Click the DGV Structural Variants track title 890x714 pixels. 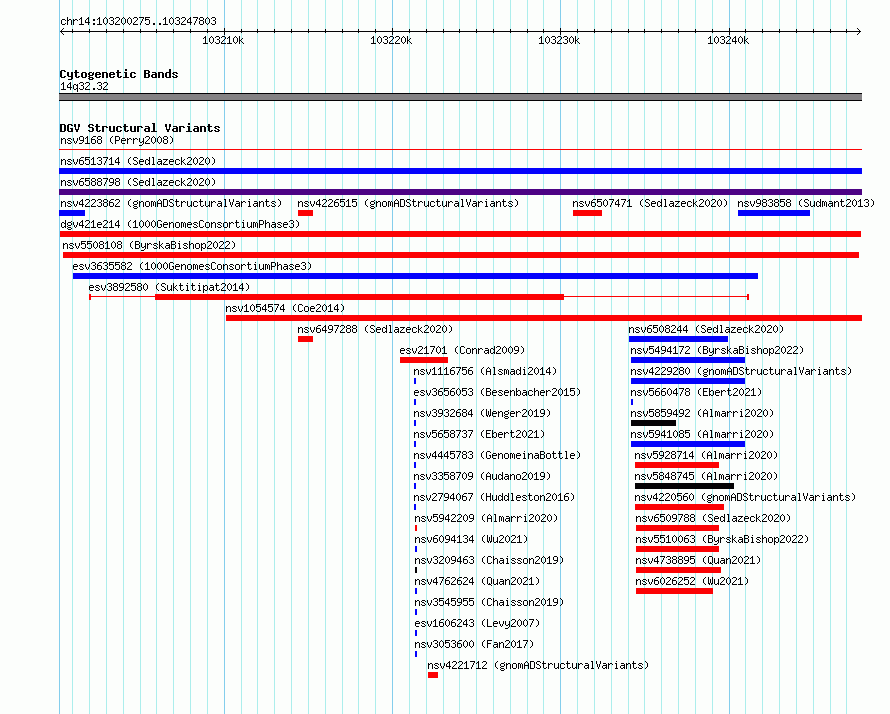tap(140, 128)
